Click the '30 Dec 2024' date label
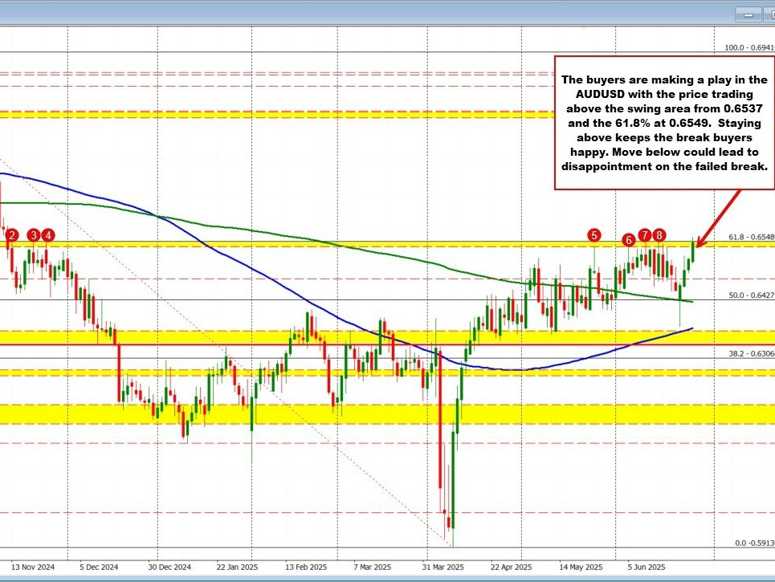Image resolution: width=775 pixels, height=582 pixels. point(170,567)
